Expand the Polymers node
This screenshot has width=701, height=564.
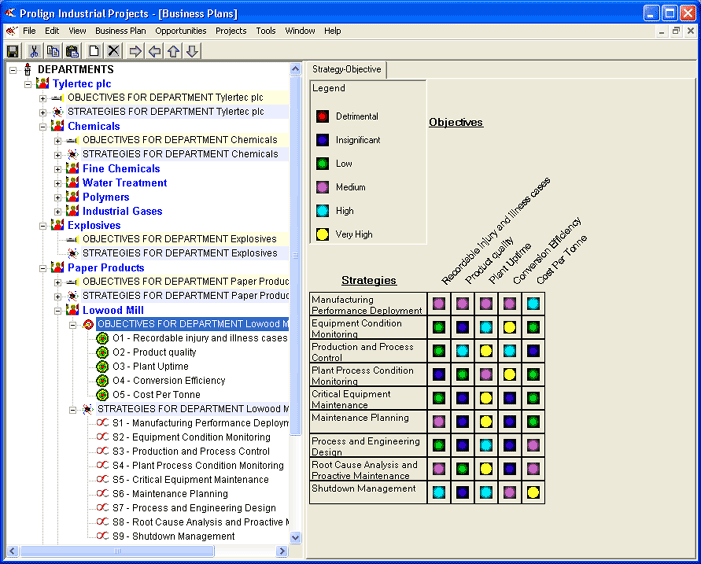[58, 198]
